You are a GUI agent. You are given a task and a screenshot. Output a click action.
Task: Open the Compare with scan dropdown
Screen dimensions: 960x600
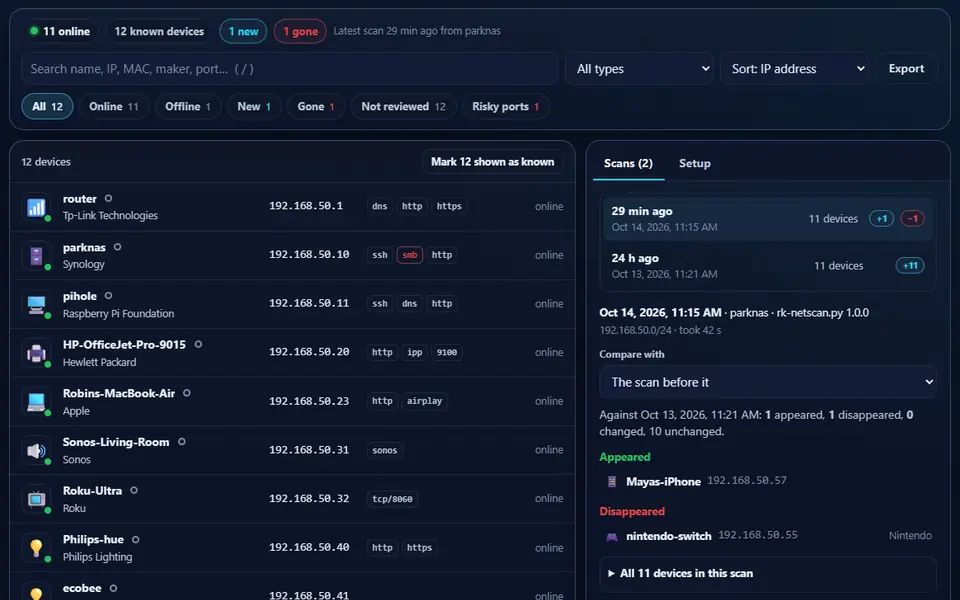coord(768,382)
